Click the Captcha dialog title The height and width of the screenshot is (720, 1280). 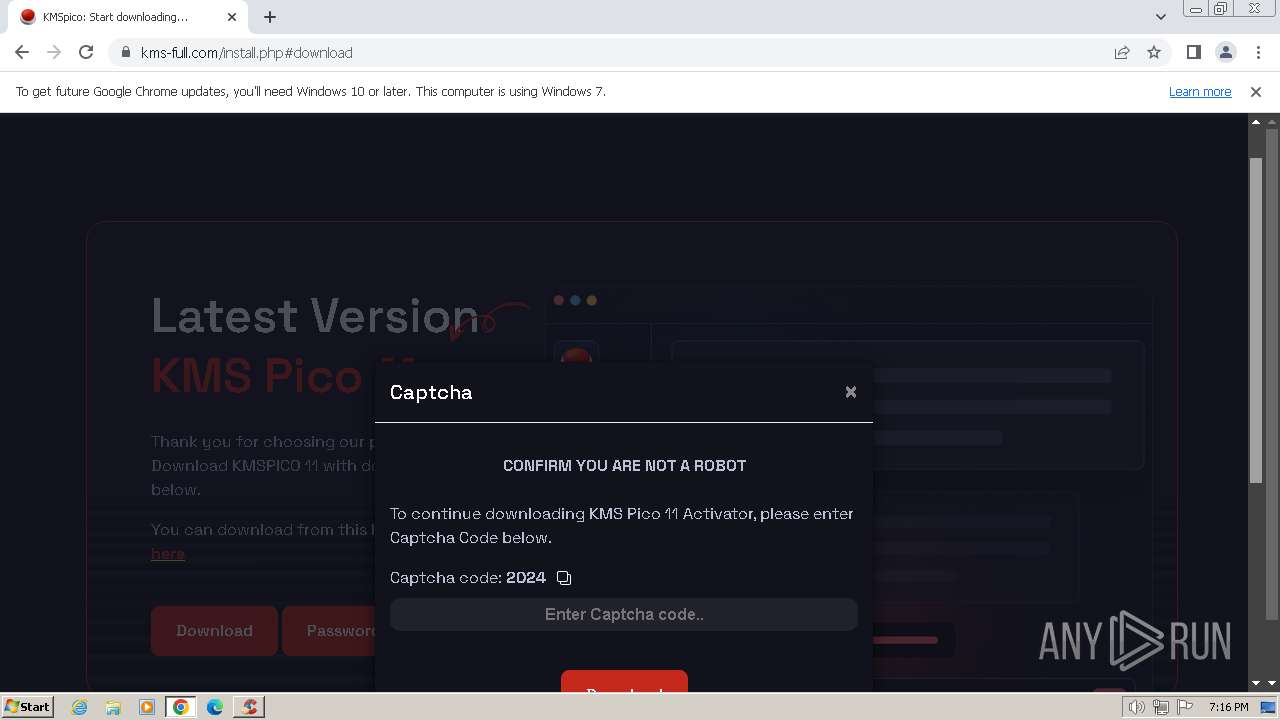[x=431, y=392]
